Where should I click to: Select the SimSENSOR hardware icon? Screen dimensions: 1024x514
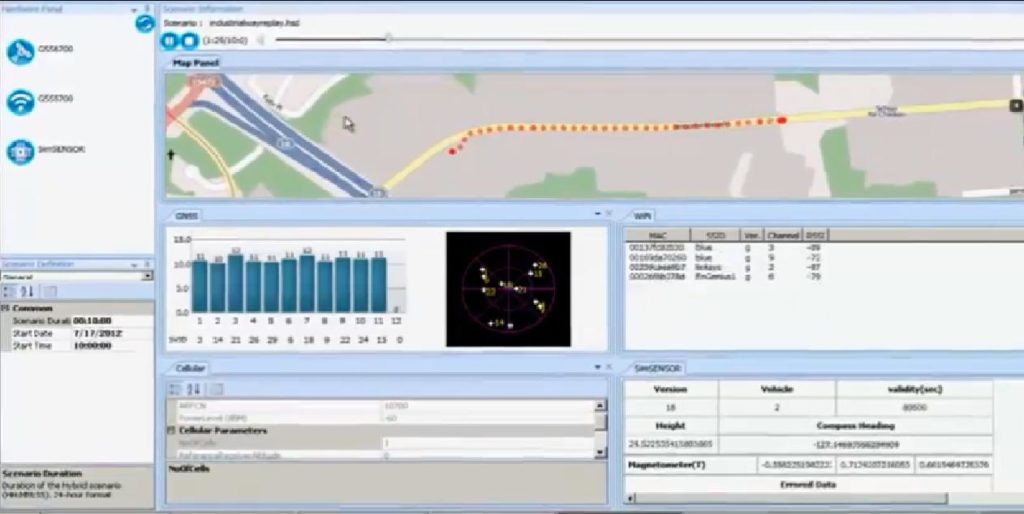click(20, 151)
